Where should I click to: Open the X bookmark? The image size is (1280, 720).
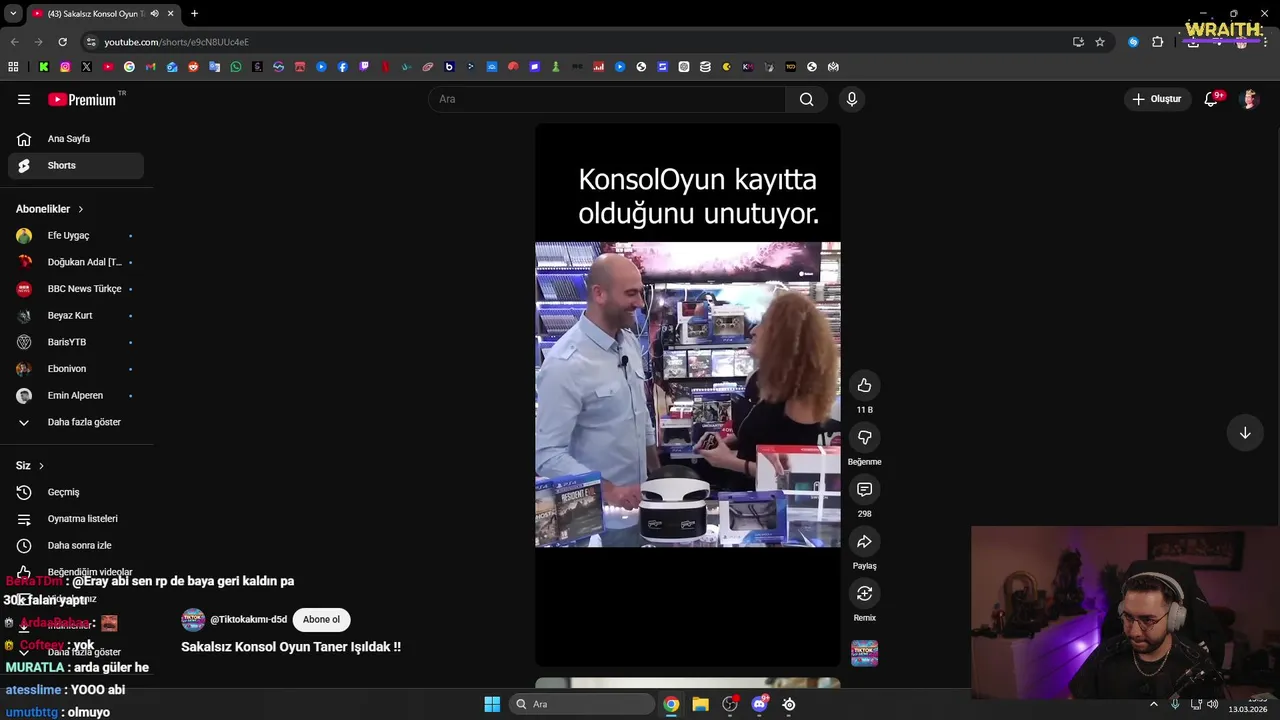coord(86,67)
